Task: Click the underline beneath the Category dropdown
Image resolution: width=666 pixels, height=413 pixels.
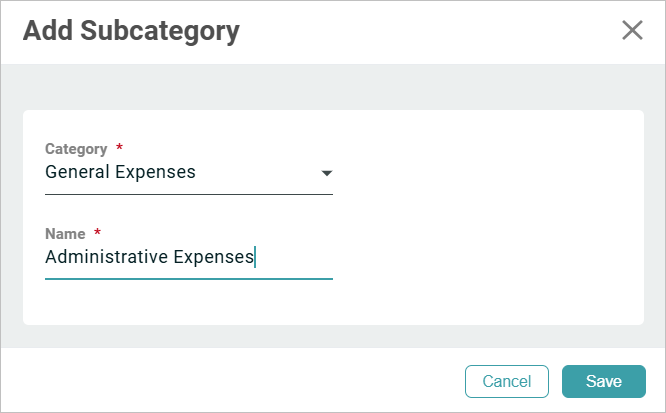Action: tap(188, 194)
